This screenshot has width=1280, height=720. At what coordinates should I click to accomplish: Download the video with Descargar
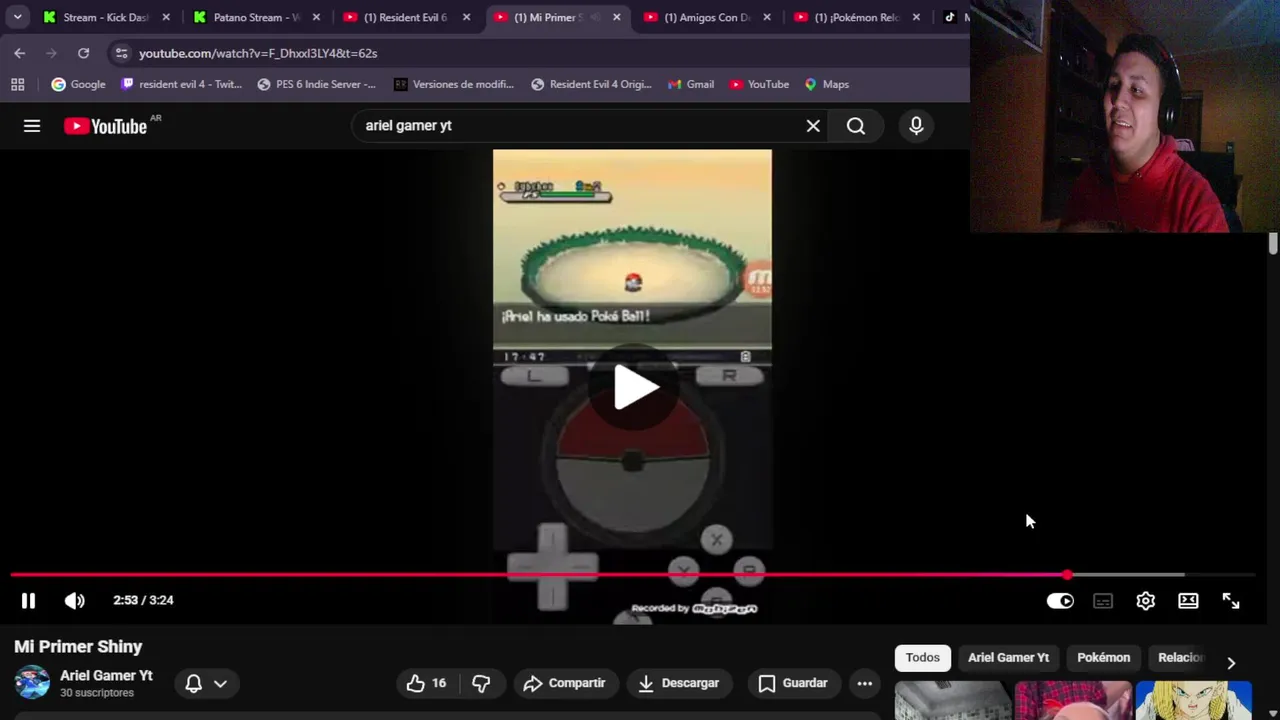pyautogui.click(x=679, y=683)
